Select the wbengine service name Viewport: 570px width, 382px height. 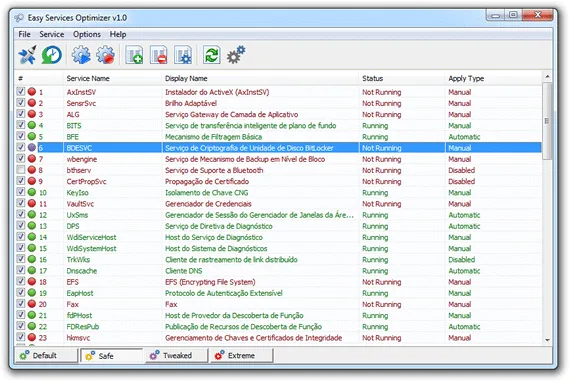pos(82,159)
